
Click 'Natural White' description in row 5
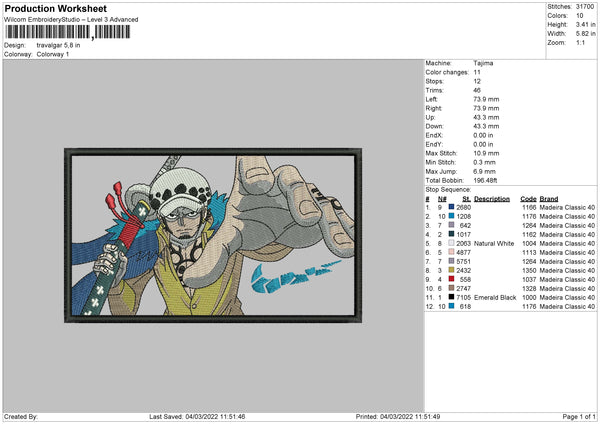[x=494, y=243]
